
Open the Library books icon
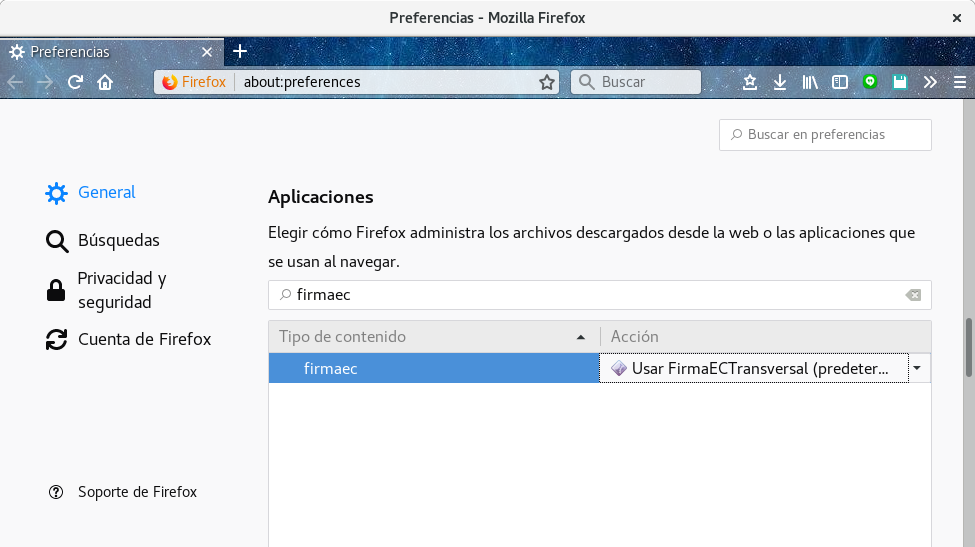pos(810,82)
